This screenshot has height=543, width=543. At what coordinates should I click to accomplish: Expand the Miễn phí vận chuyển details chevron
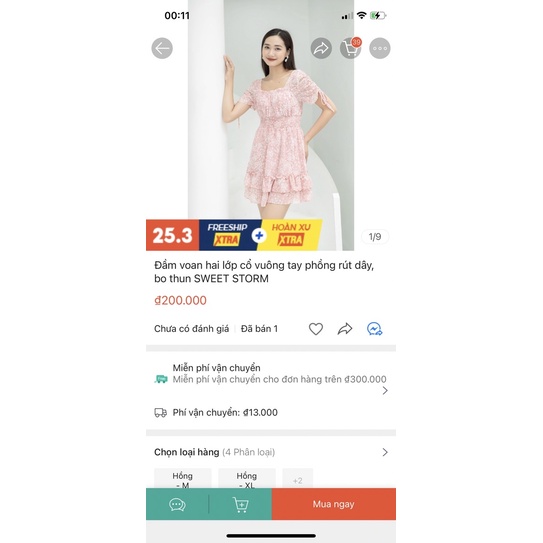385,391
